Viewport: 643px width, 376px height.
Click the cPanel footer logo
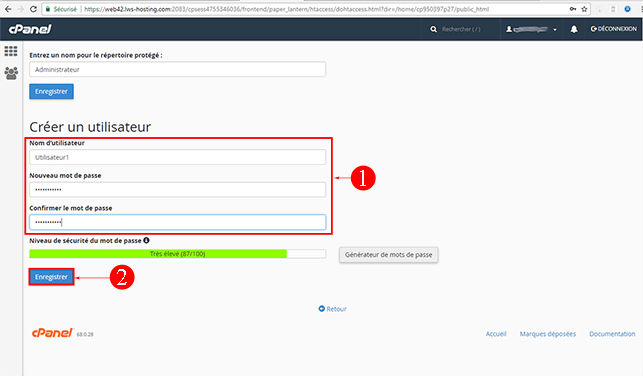52,333
